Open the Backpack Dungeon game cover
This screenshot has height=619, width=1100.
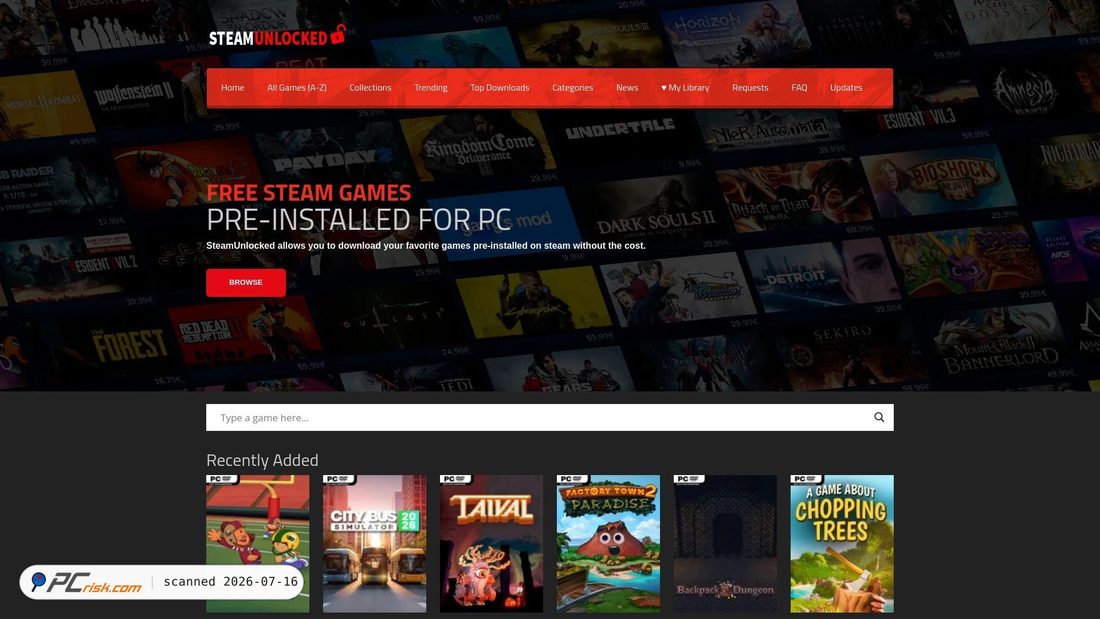click(x=725, y=543)
